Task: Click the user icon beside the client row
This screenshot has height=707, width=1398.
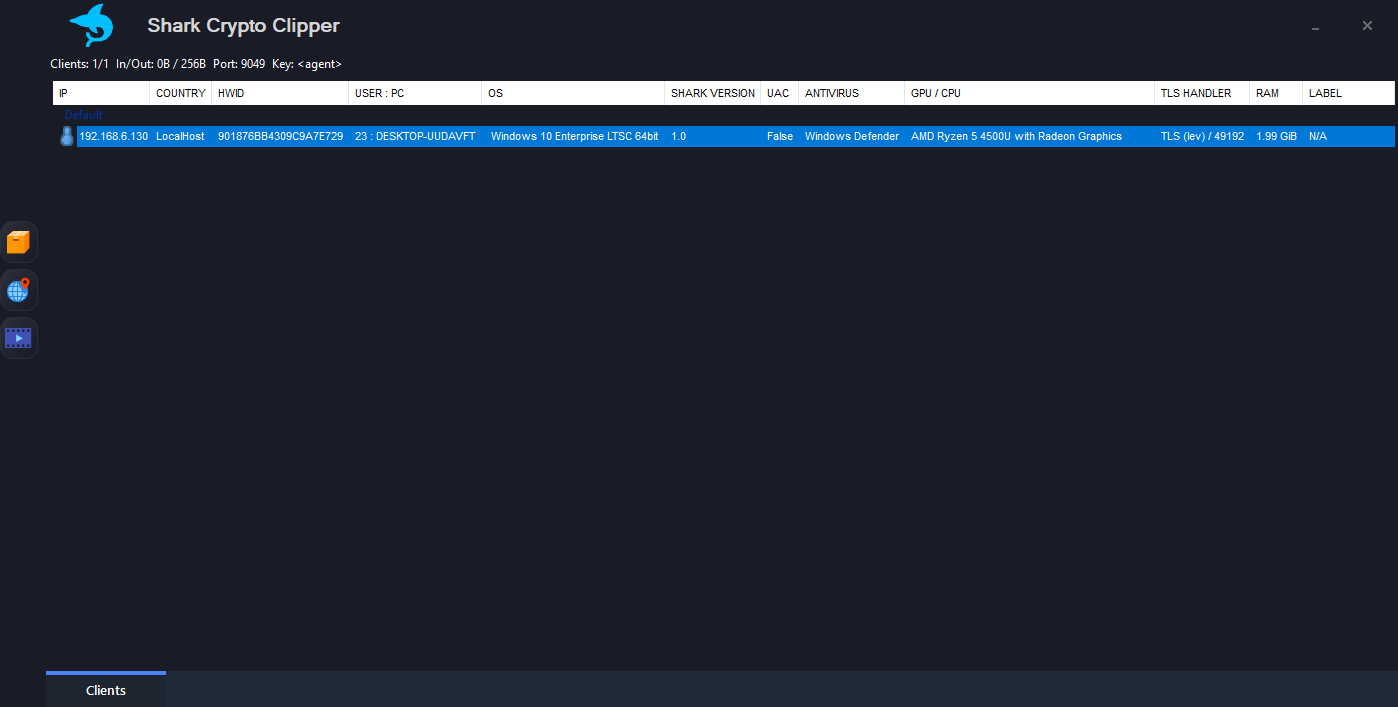Action: [x=66, y=135]
